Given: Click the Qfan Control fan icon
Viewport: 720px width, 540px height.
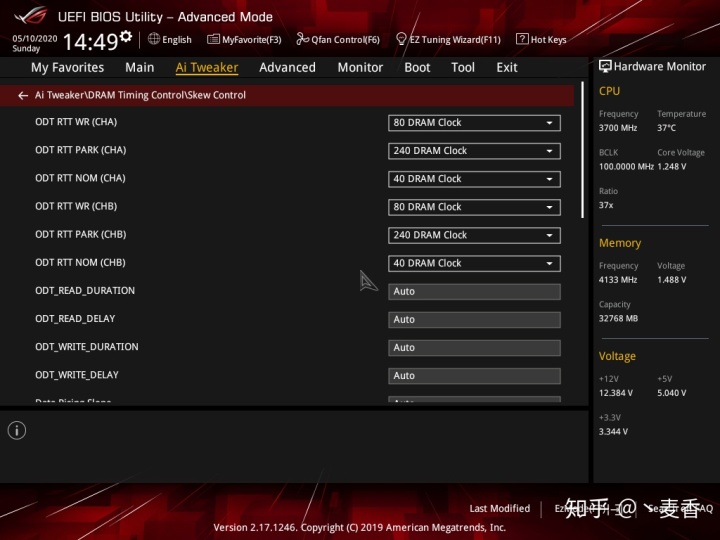Looking at the screenshot, I should tap(303, 39).
